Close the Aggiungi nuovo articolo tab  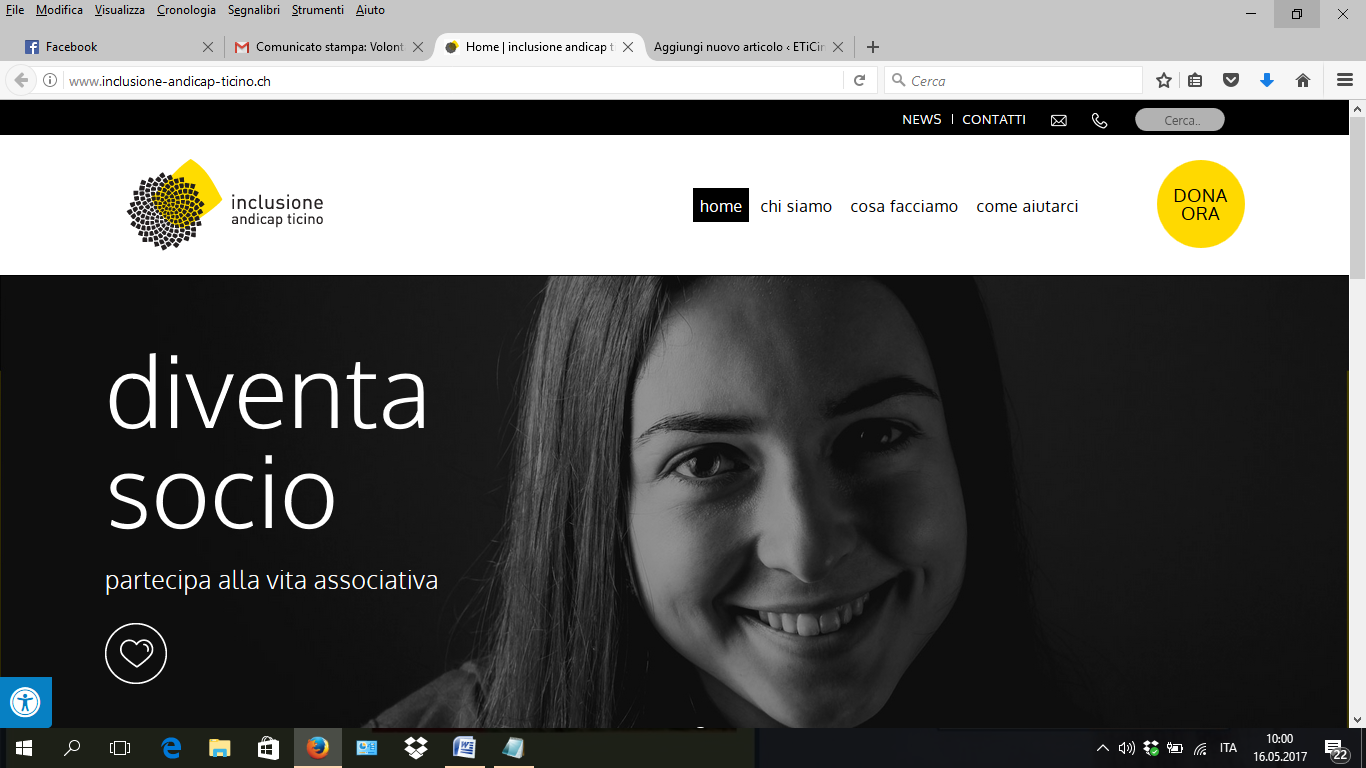tap(838, 47)
